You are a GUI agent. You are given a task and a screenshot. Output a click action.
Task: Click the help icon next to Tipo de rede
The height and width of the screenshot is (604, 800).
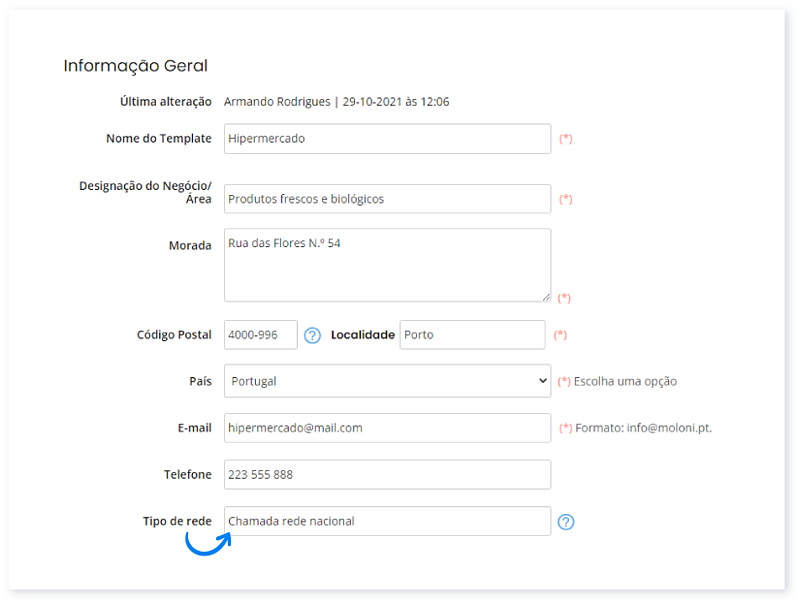tap(566, 522)
